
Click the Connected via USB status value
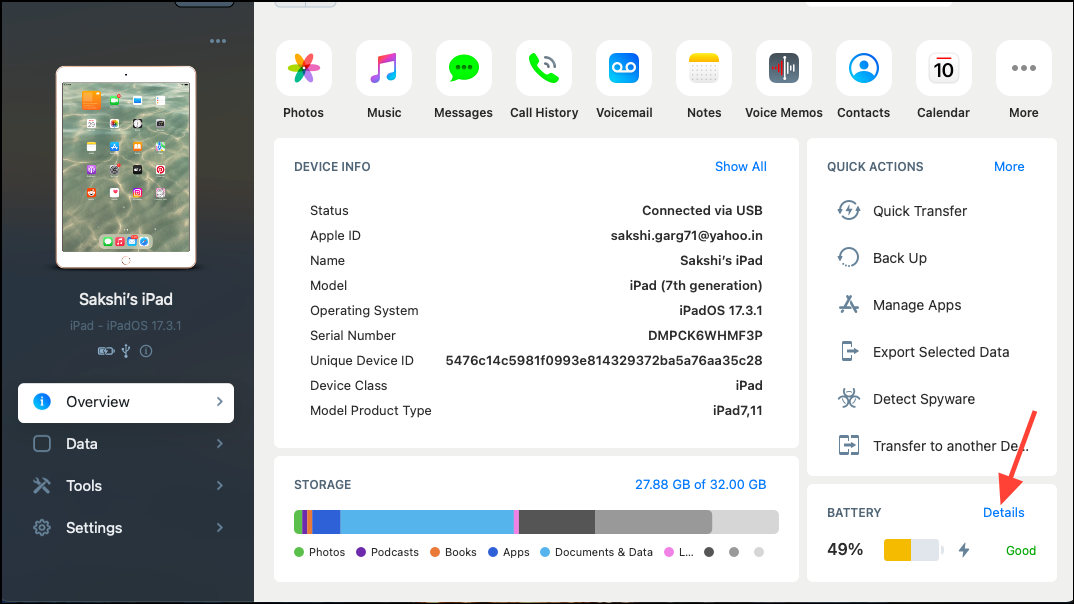[702, 210]
